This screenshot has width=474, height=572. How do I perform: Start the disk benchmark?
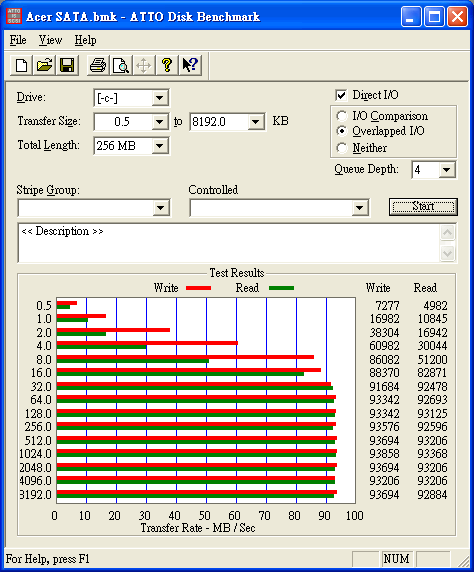(423, 207)
